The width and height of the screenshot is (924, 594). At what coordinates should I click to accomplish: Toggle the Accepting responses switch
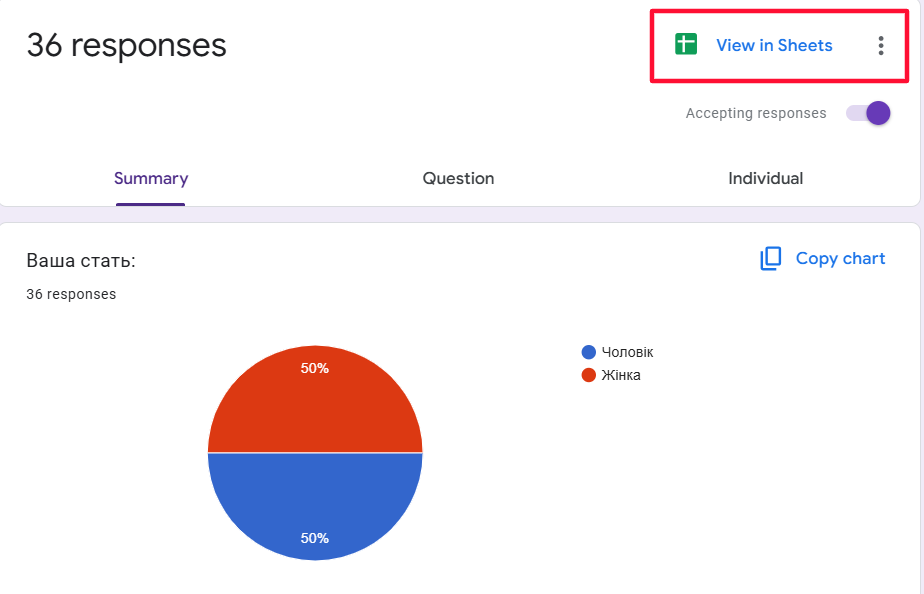868,113
